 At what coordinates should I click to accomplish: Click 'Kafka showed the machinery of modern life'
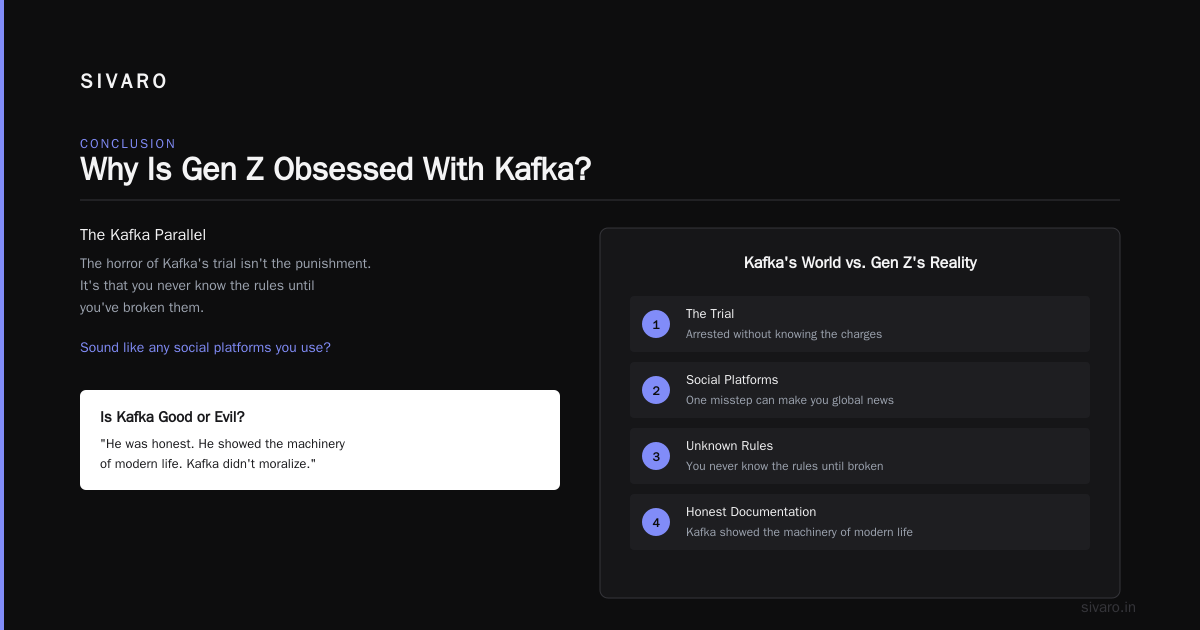[x=799, y=532]
